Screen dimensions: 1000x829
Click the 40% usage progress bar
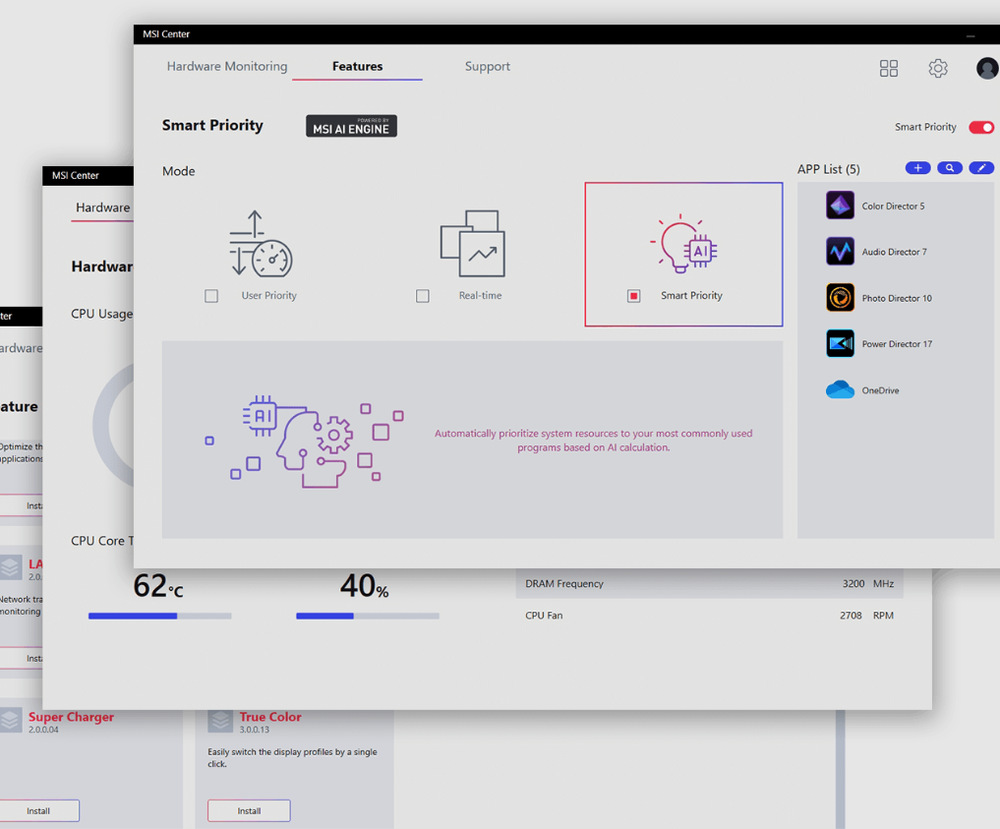(367, 616)
